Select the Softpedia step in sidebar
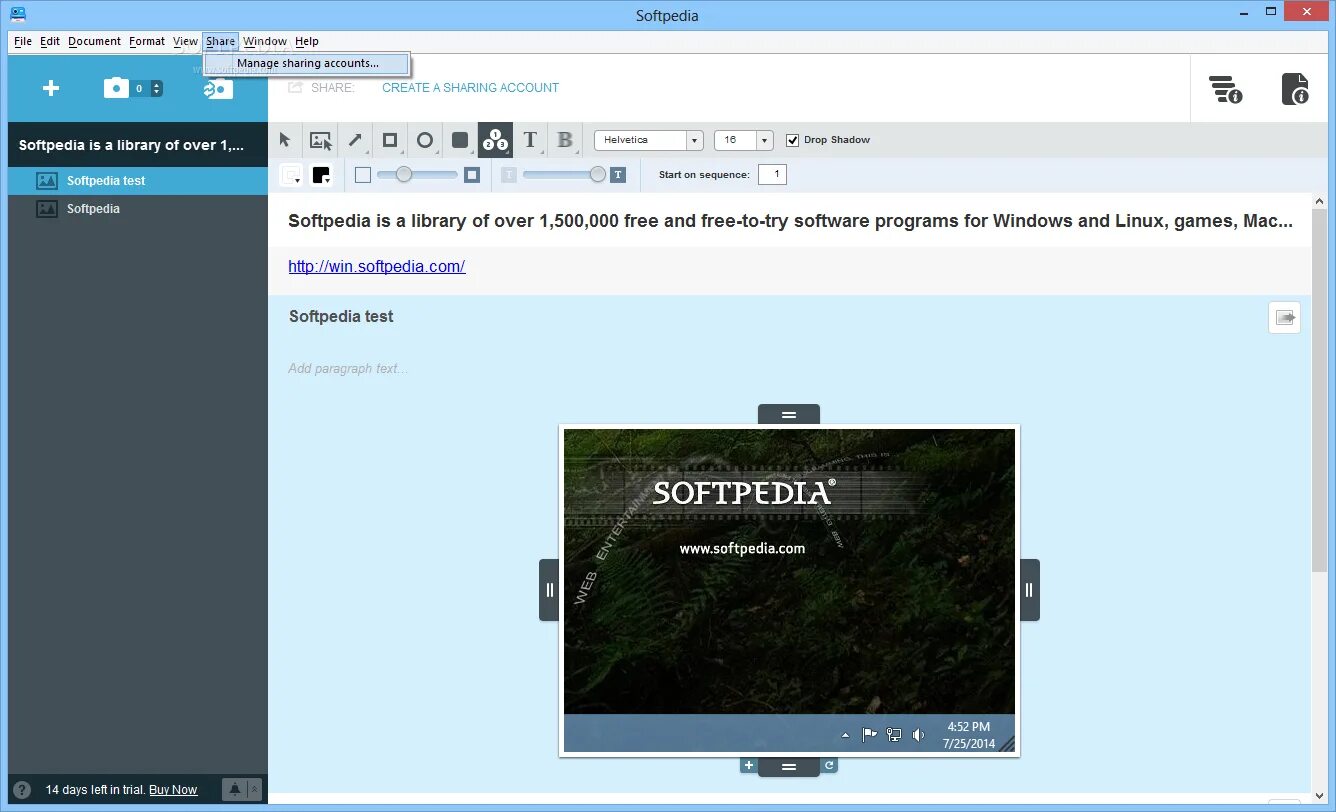1336x812 pixels. click(x=138, y=209)
